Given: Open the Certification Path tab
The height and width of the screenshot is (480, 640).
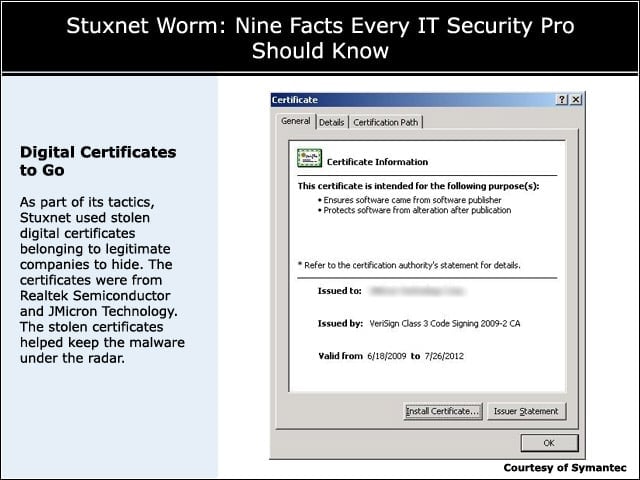Looking at the screenshot, I should tap(385, 122).
